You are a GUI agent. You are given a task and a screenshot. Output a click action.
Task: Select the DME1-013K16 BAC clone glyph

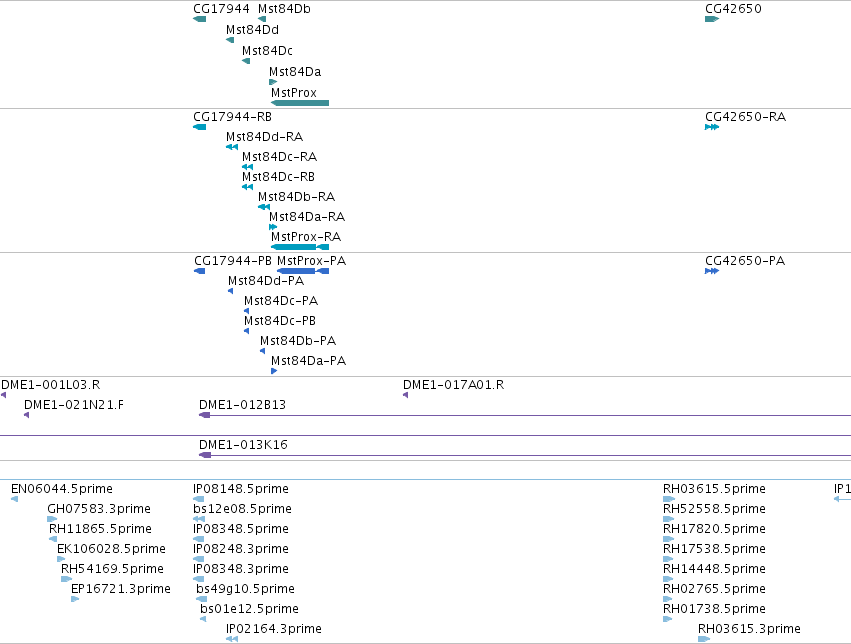[525, 456]
